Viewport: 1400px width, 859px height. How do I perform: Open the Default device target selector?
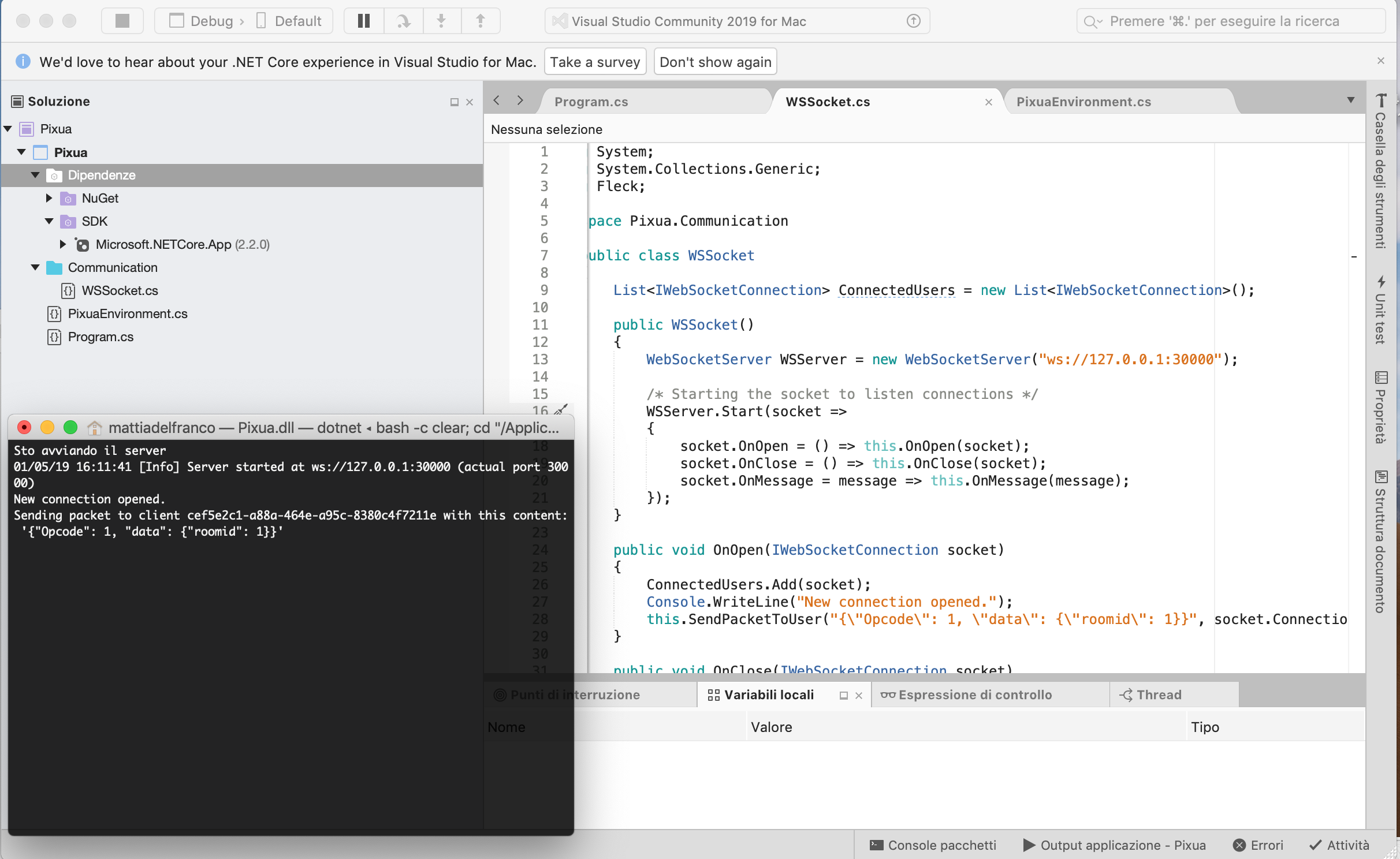[289, 21]
